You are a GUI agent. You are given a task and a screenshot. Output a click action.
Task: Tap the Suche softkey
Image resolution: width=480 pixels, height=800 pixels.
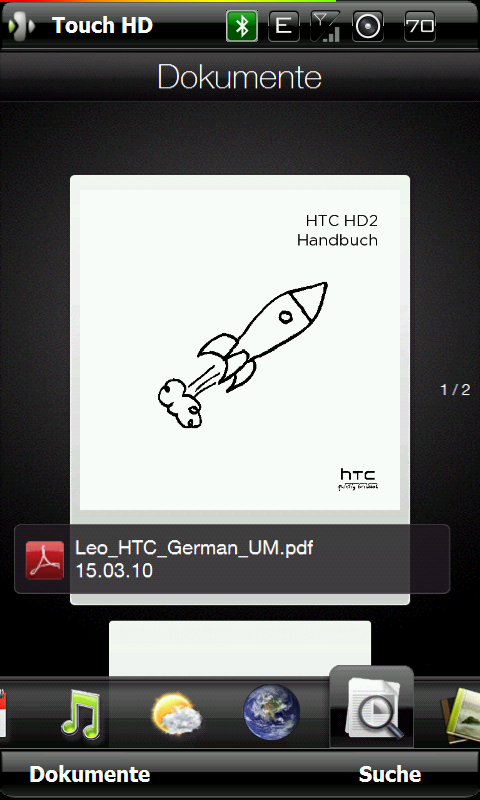[390, 774]
